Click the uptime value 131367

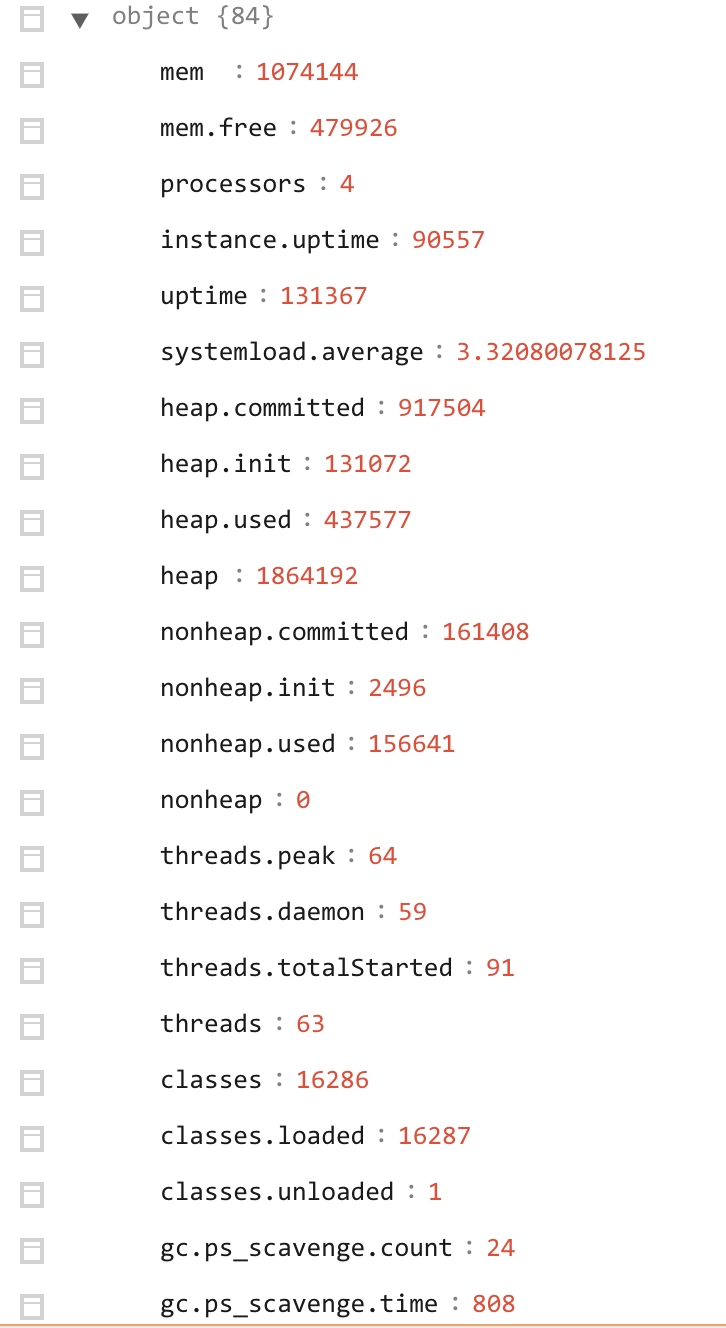(x=324, y=296)
